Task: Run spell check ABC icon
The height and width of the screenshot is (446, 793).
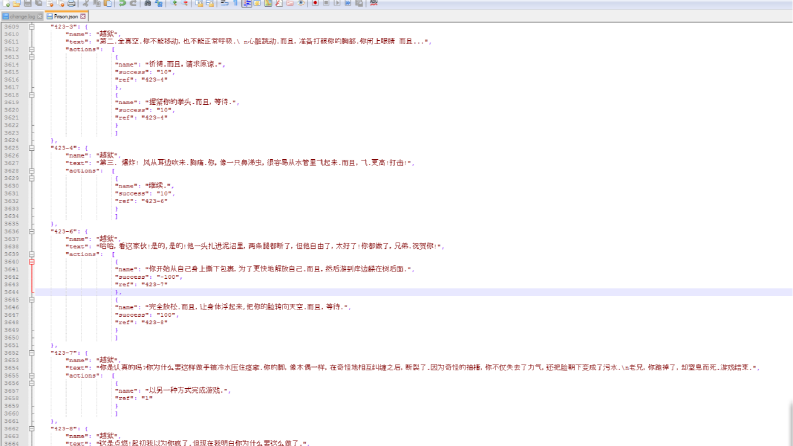Action: [374, 3]
